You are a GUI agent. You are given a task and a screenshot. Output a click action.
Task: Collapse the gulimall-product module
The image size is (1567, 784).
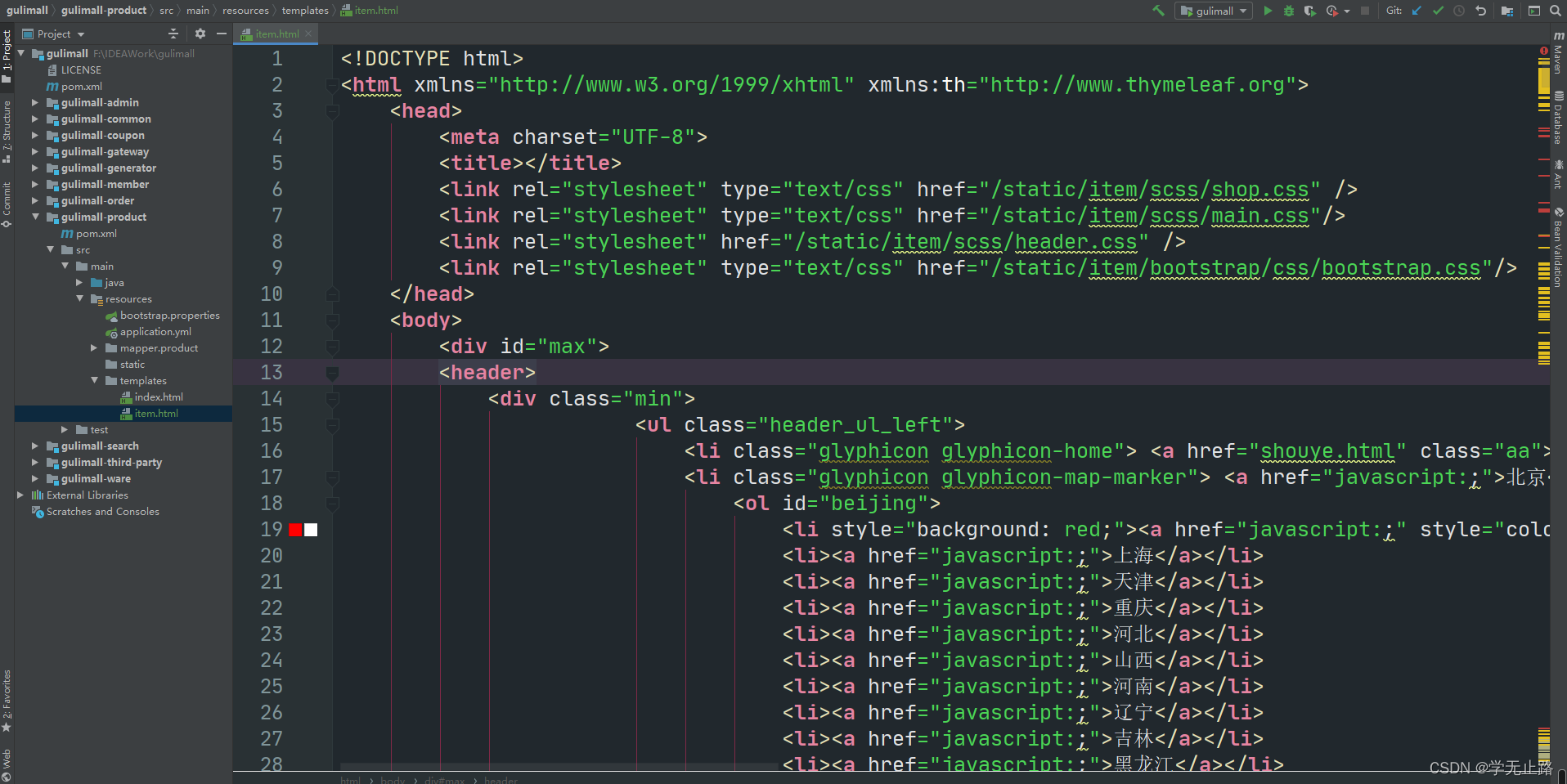[x=35, y=217]
